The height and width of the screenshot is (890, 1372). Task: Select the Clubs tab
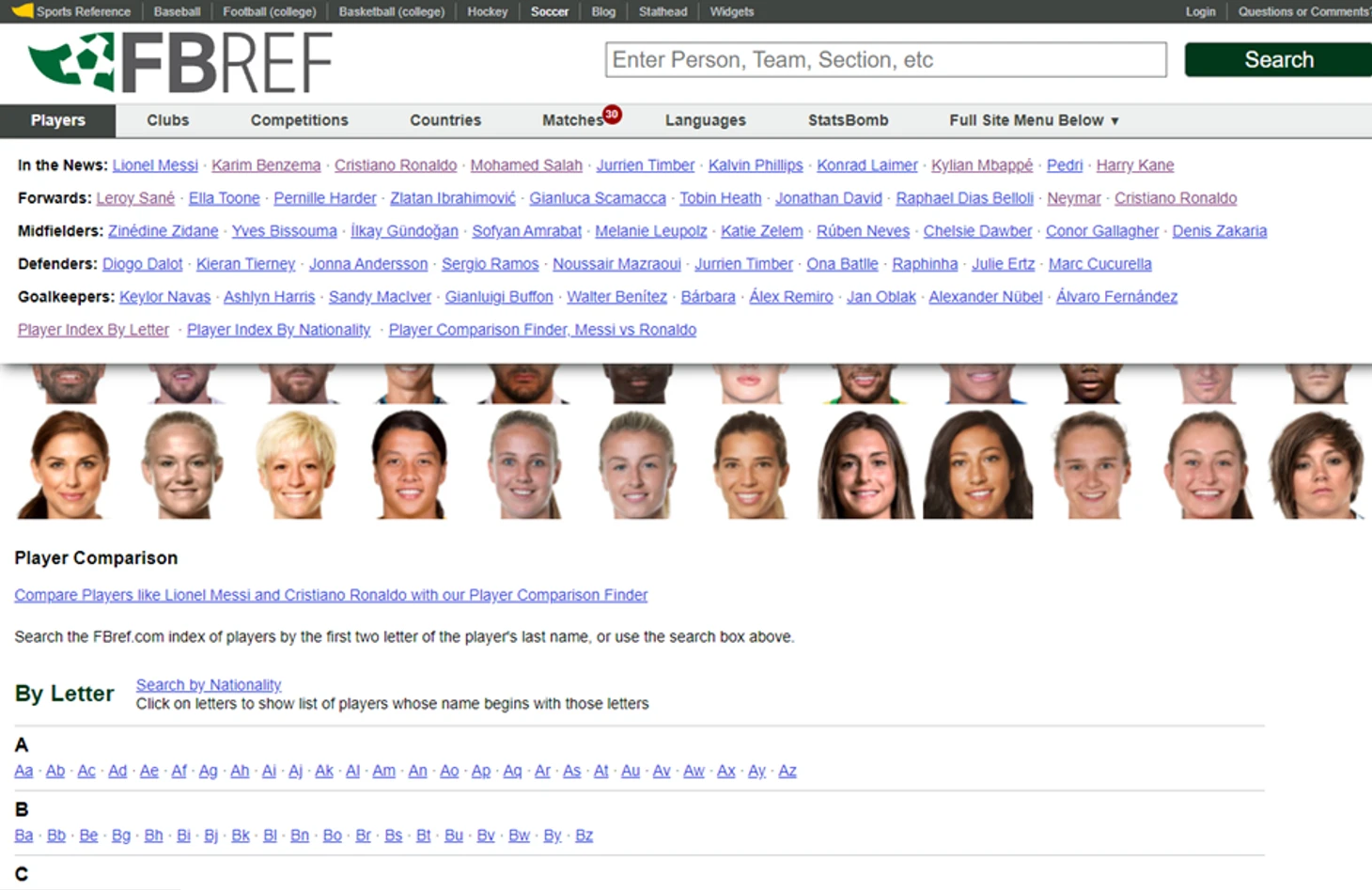[x=167, y=120]
